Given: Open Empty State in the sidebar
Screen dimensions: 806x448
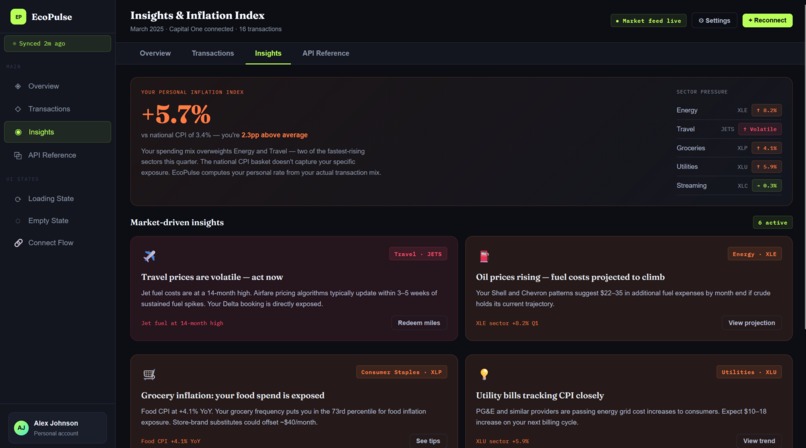Looking at the screenshot, I should [58, 221].
